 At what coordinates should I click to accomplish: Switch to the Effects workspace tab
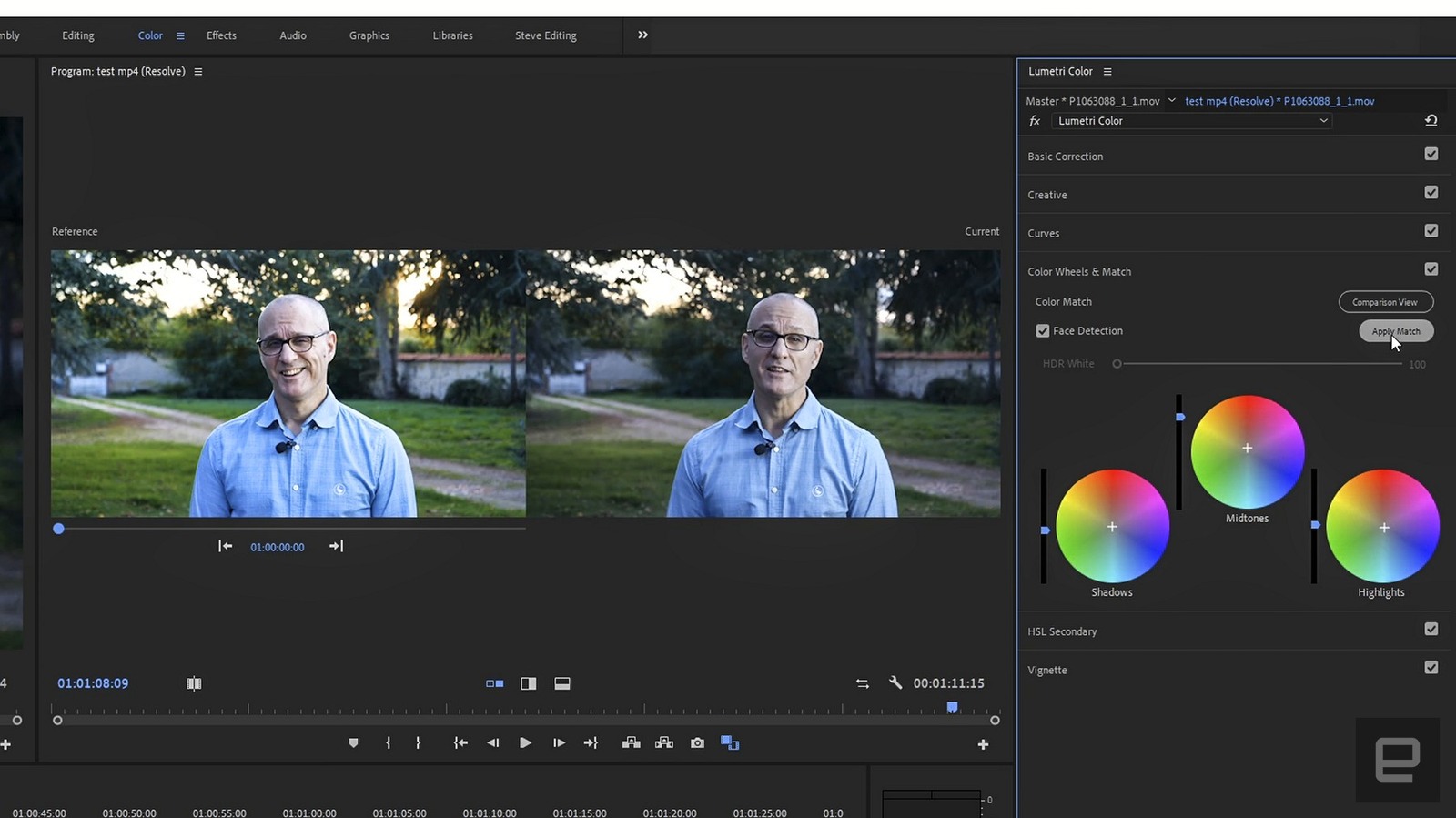[221, 35]
